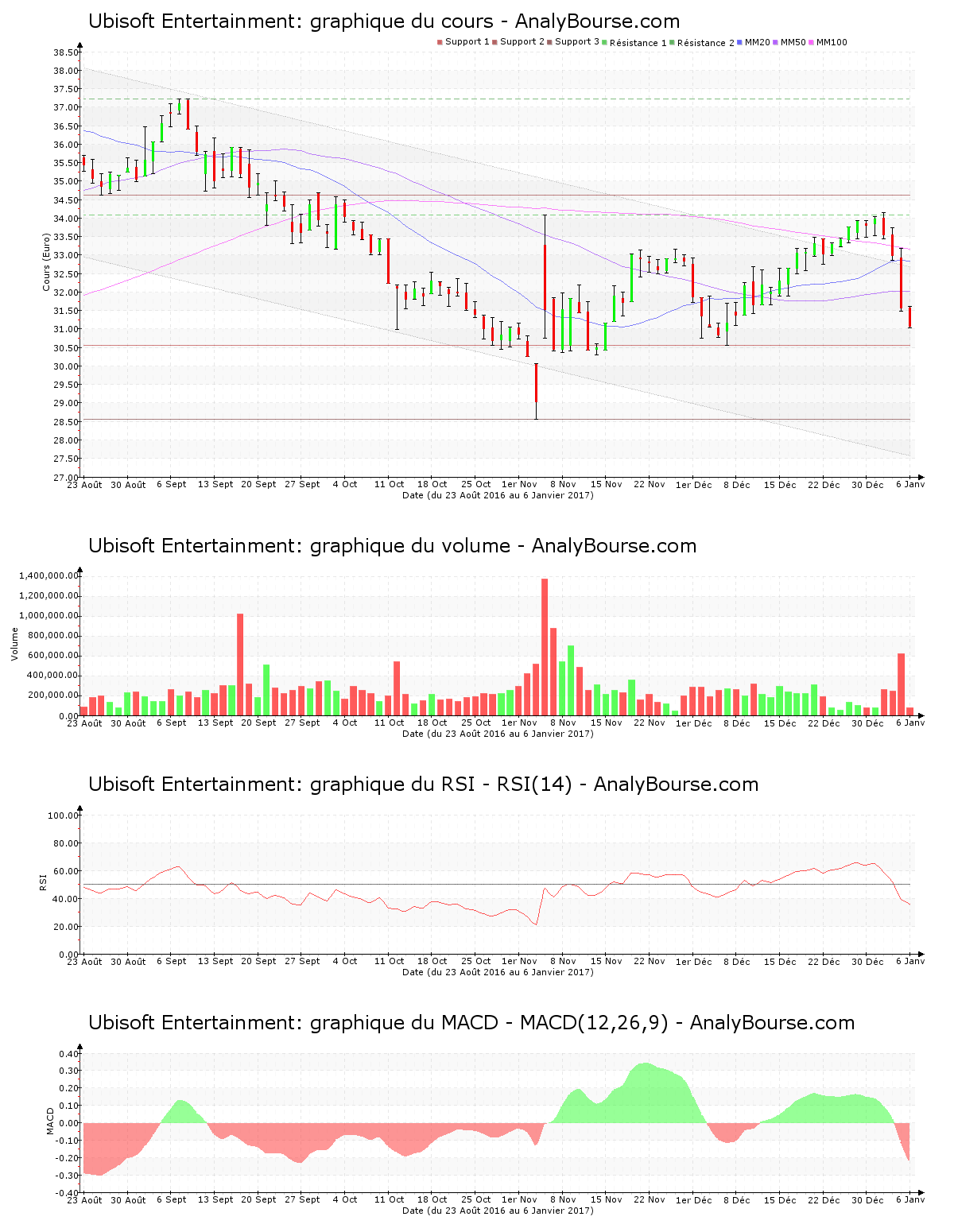Viewport: 954px width, 1232px height.
Task: Select the MM50 legend label
Action: pyautogui.click(x=793, y=42)
